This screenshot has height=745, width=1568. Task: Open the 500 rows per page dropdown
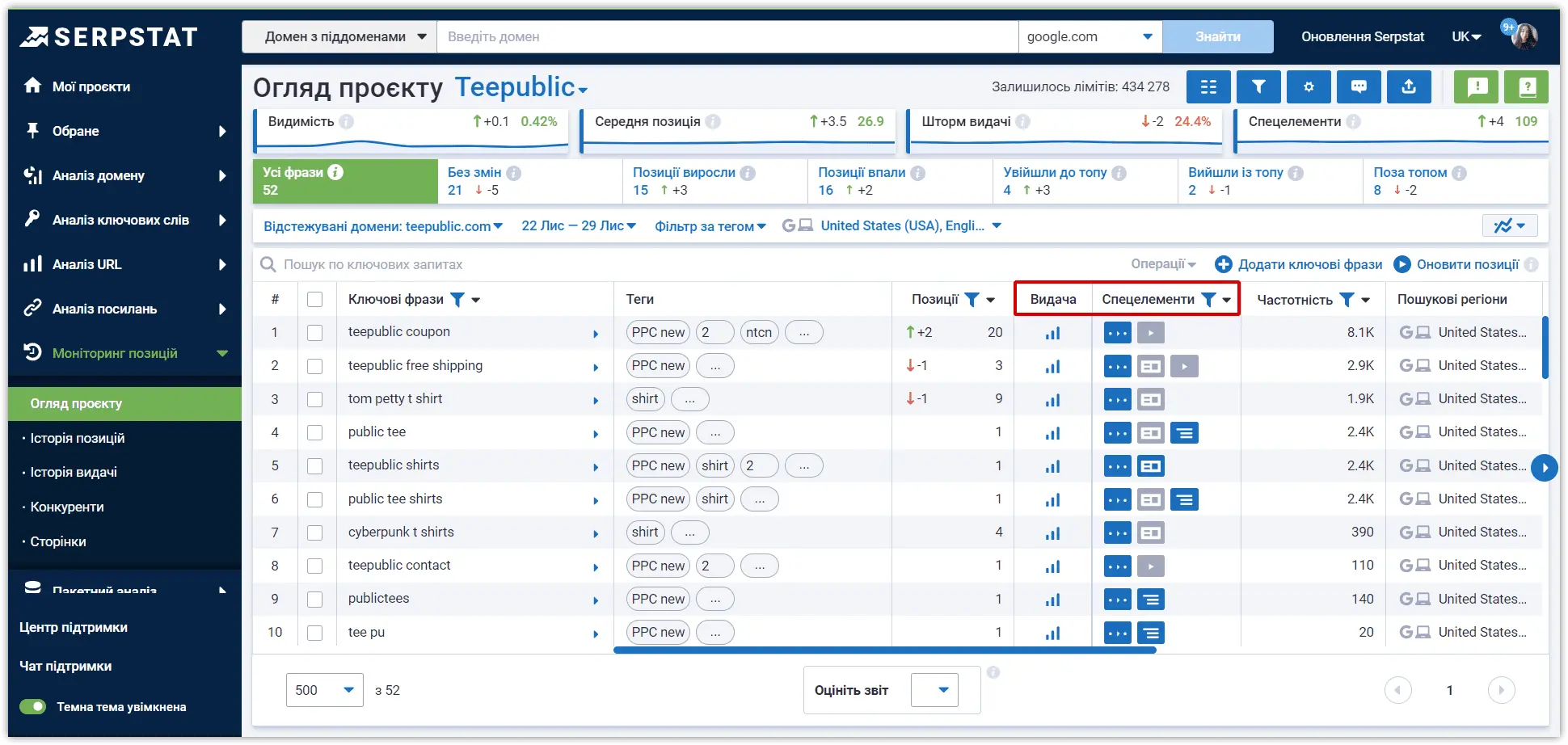(324, 690)
